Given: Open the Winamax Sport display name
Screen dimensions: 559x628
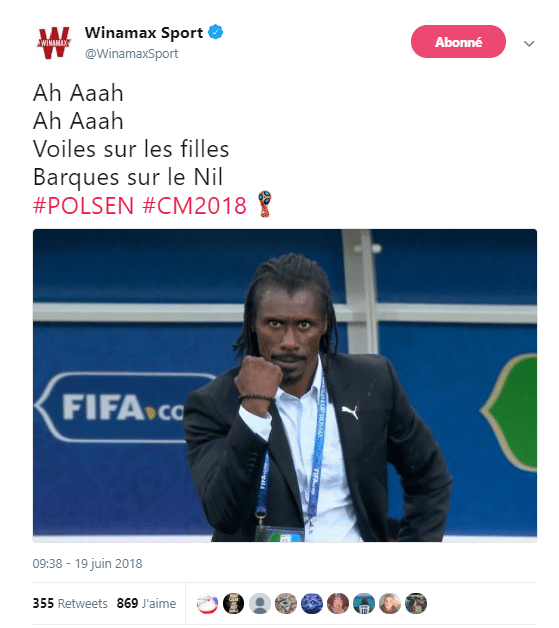Looking at the screenshot, I should click(x=144, y=32).
